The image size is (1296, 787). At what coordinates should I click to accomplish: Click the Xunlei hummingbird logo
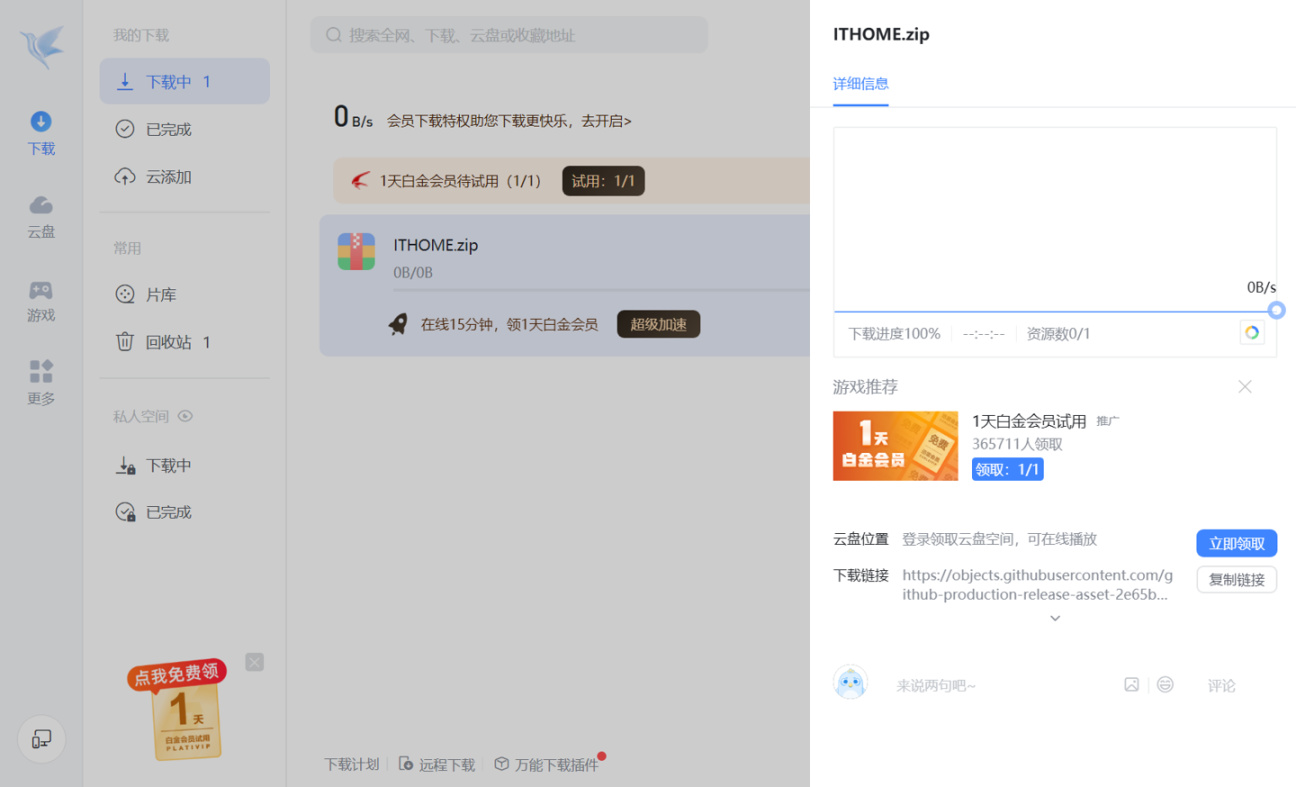[41, 47]
